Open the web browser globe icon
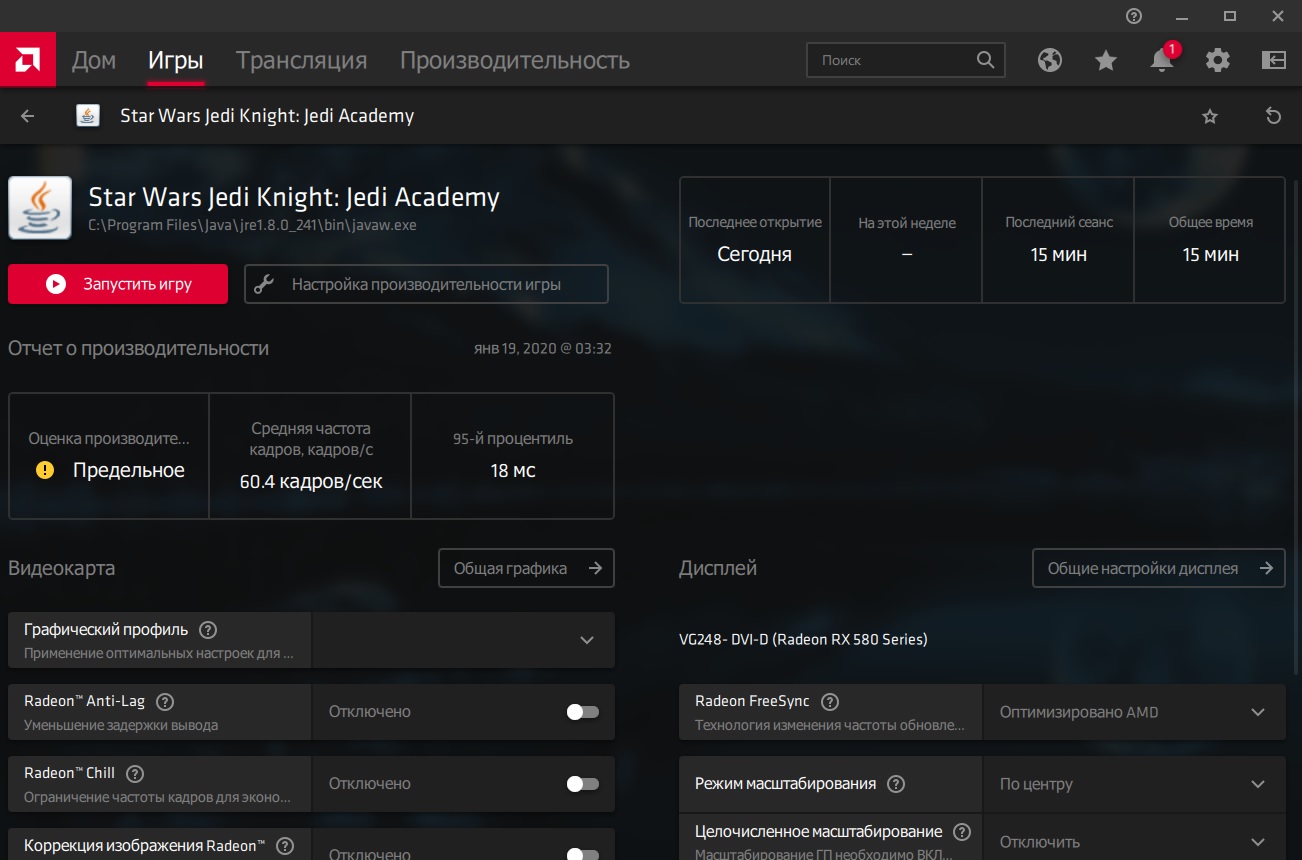1302x860 pixels. pos(1049,60)
